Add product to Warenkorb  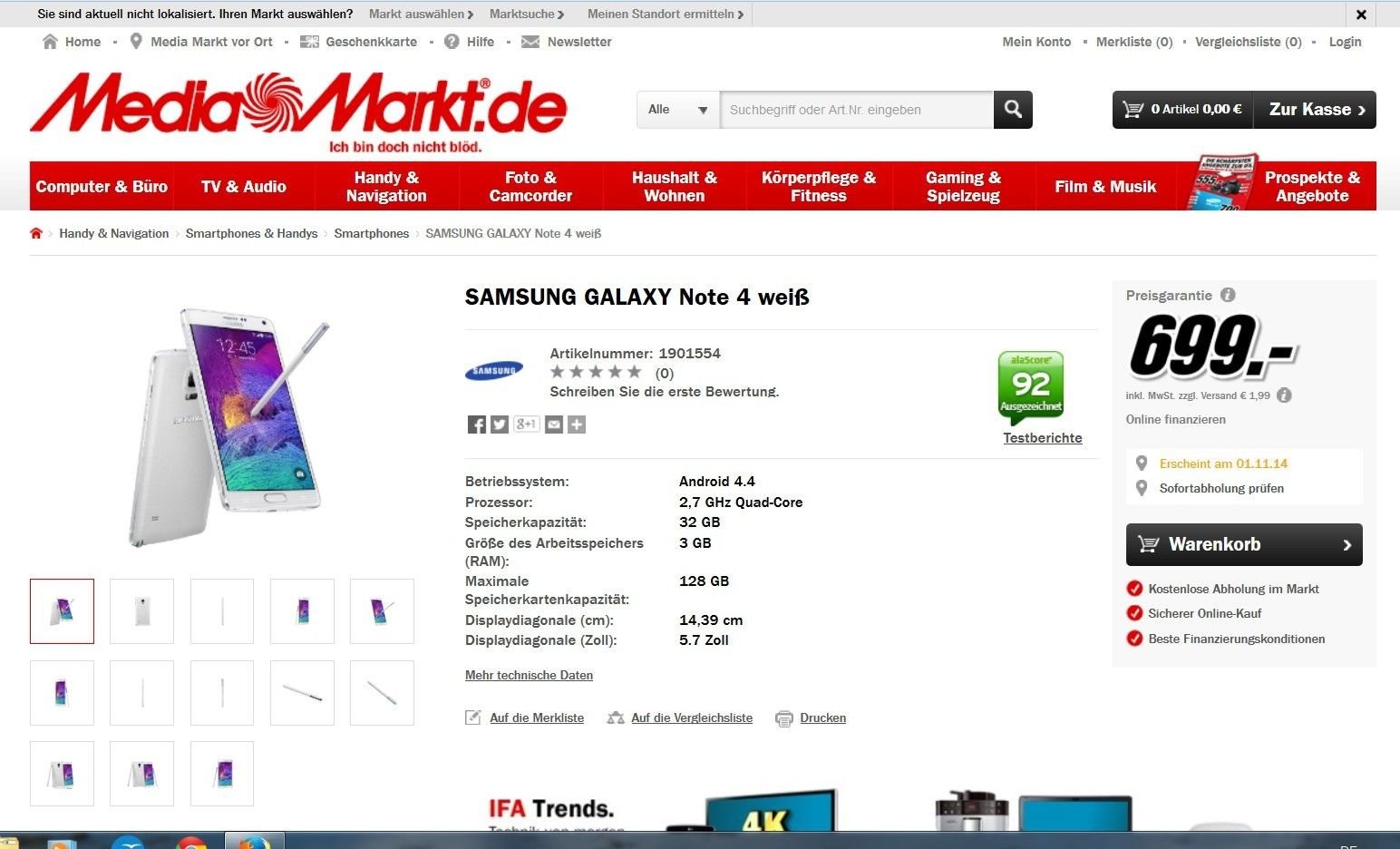(1244, 544)
